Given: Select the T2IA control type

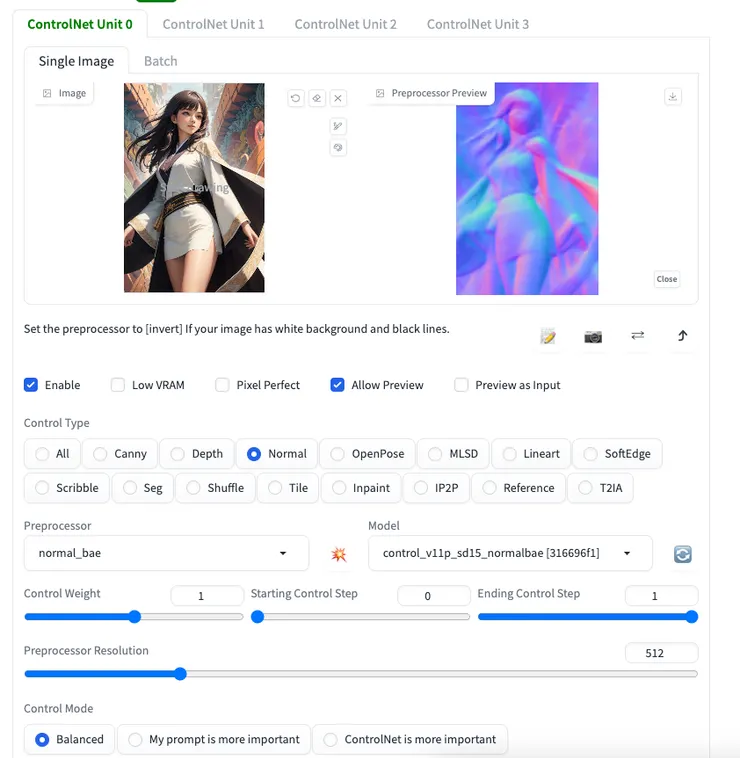Looking at the screenshot, I should (600, 488).
